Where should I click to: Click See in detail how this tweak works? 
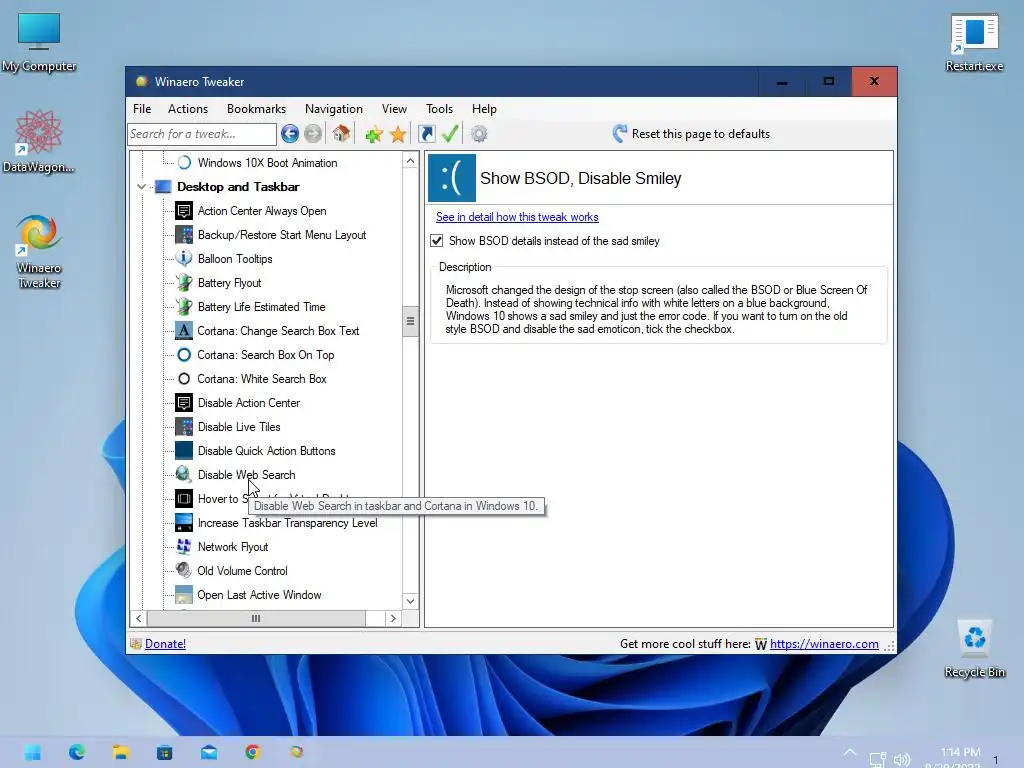[517, 217]
